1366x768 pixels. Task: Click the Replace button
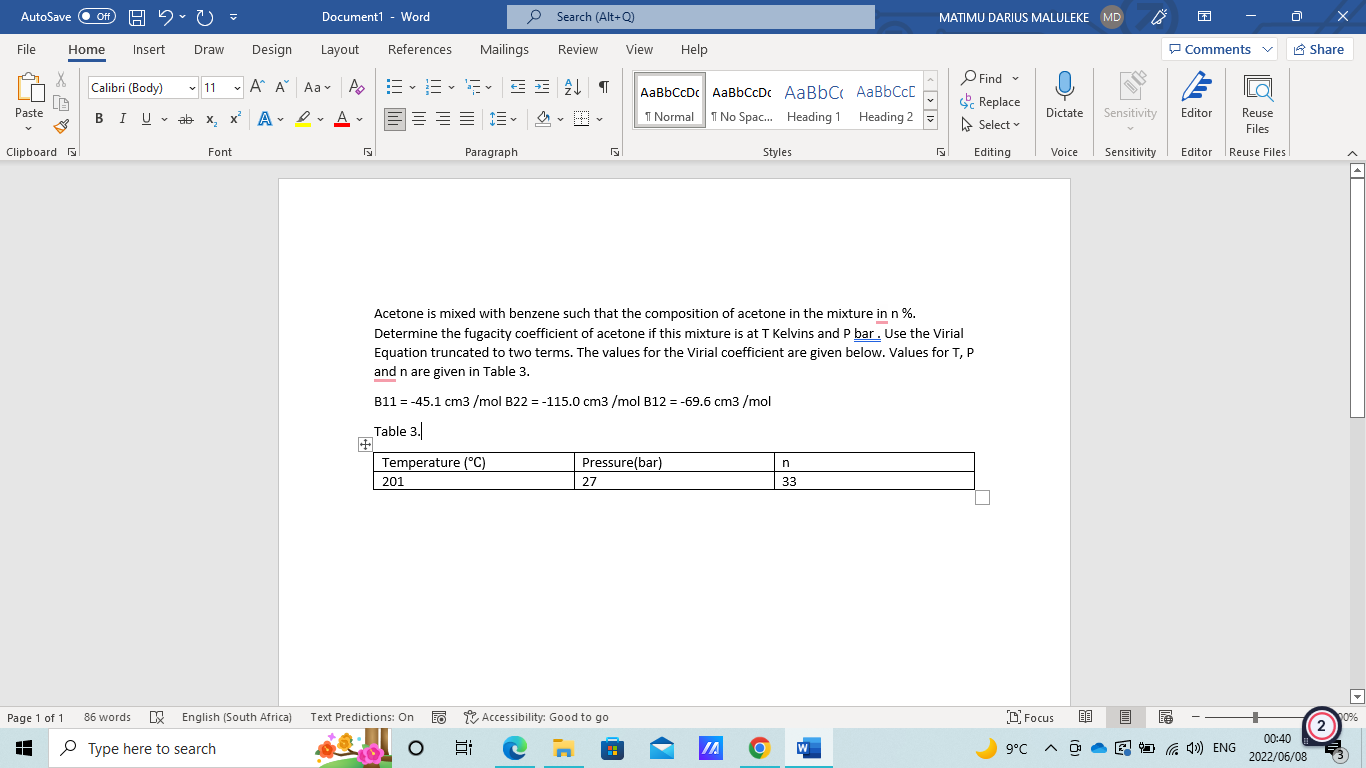(x=991, y=102)
